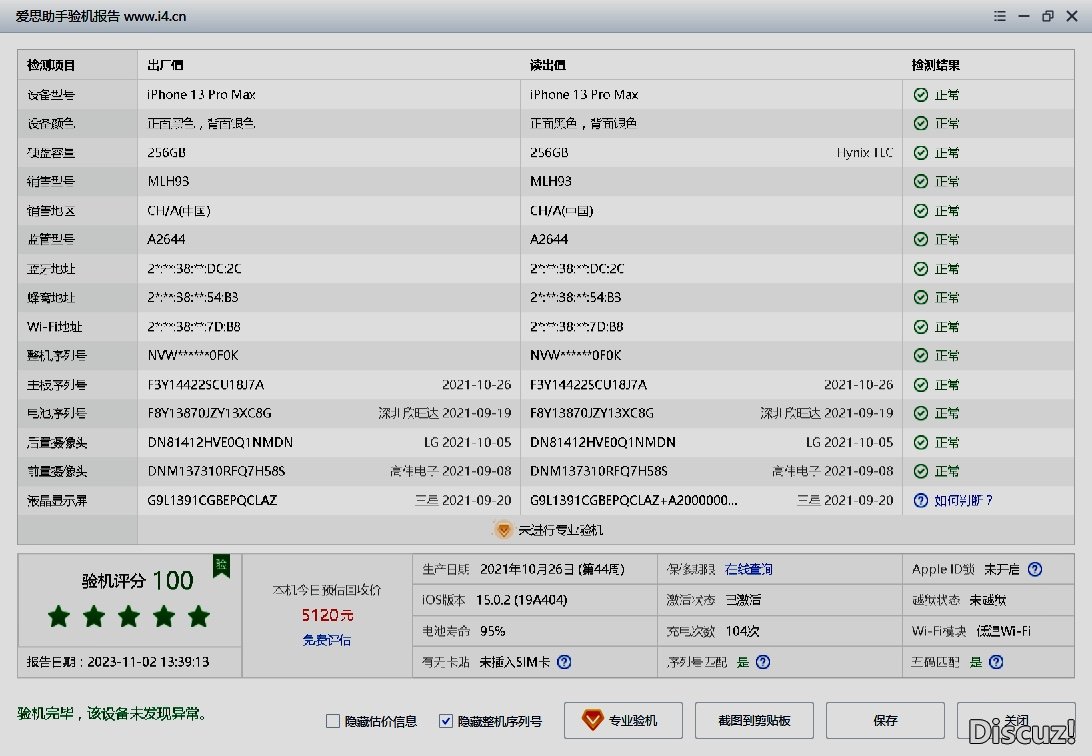Uncheck the 隐藏整机序列号 checkbox
The height and width of the screenshot is (756, 1092).
(x=446, y=721)
